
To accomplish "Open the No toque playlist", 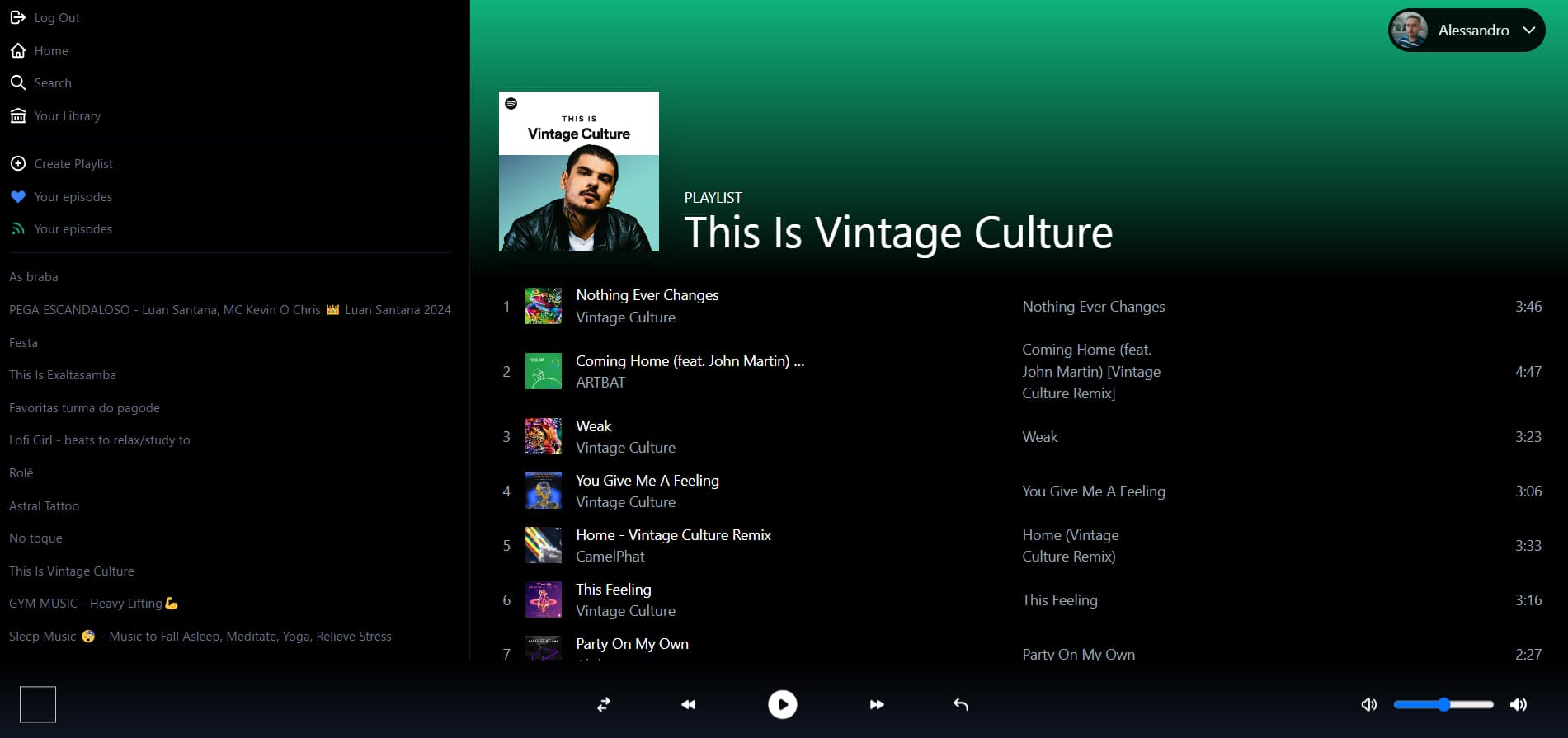I will point(35,538).
